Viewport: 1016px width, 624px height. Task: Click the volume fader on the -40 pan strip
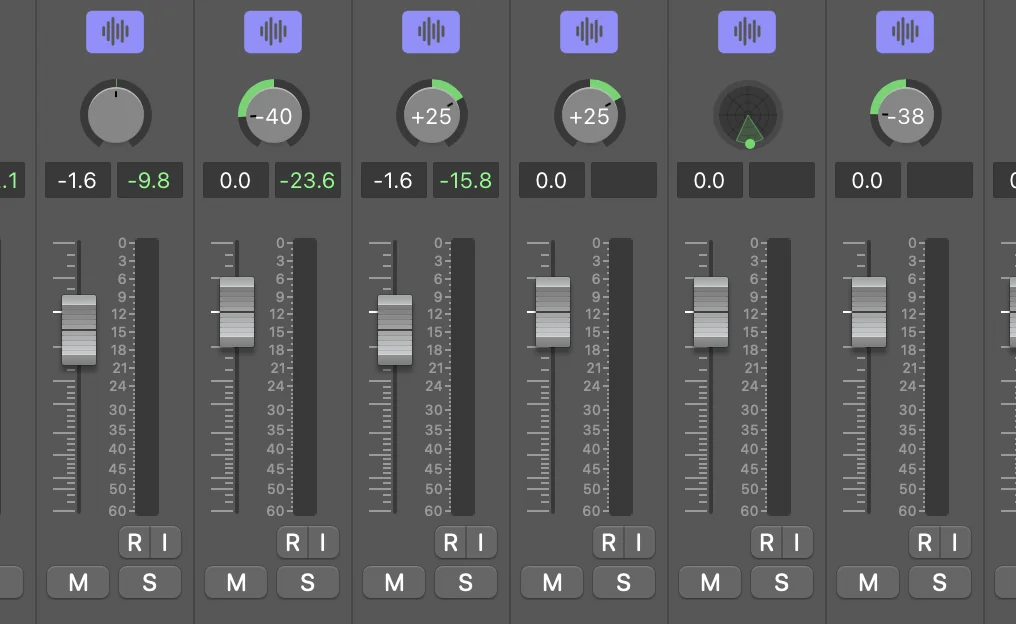[x=237, y=312]
